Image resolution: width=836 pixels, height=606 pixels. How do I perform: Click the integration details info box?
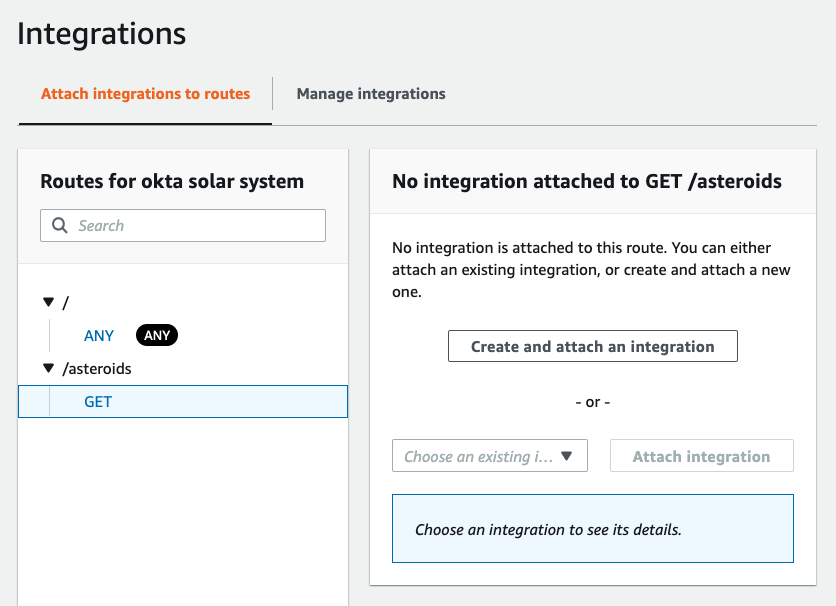pos(593,529)
